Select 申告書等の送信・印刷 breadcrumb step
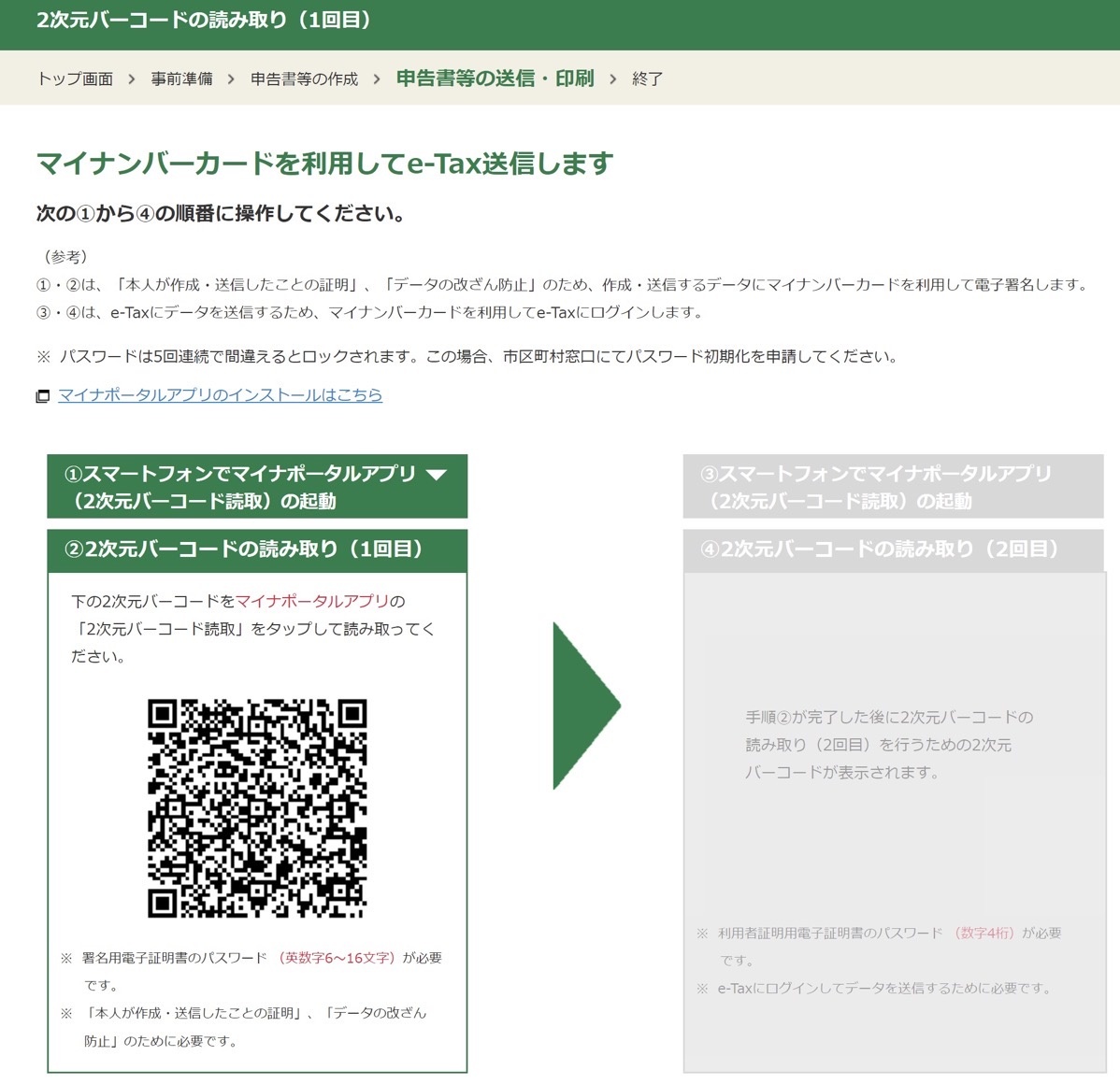 tap(495, 78)
